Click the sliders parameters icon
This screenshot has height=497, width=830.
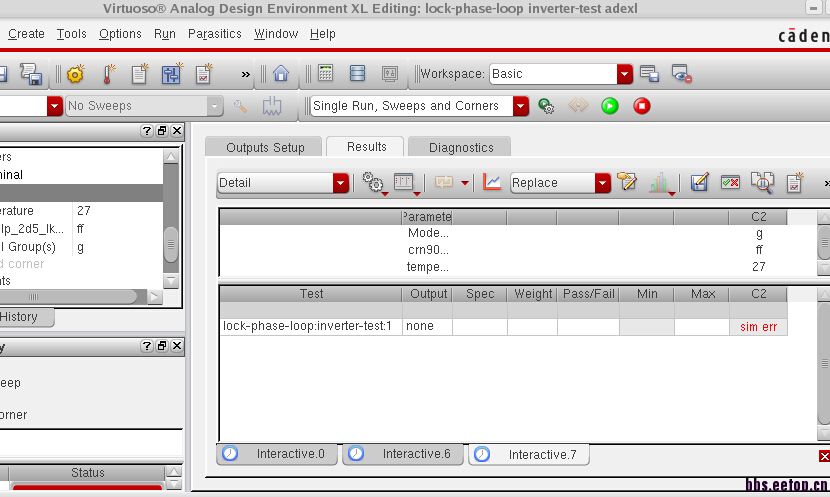click(172, 74)
